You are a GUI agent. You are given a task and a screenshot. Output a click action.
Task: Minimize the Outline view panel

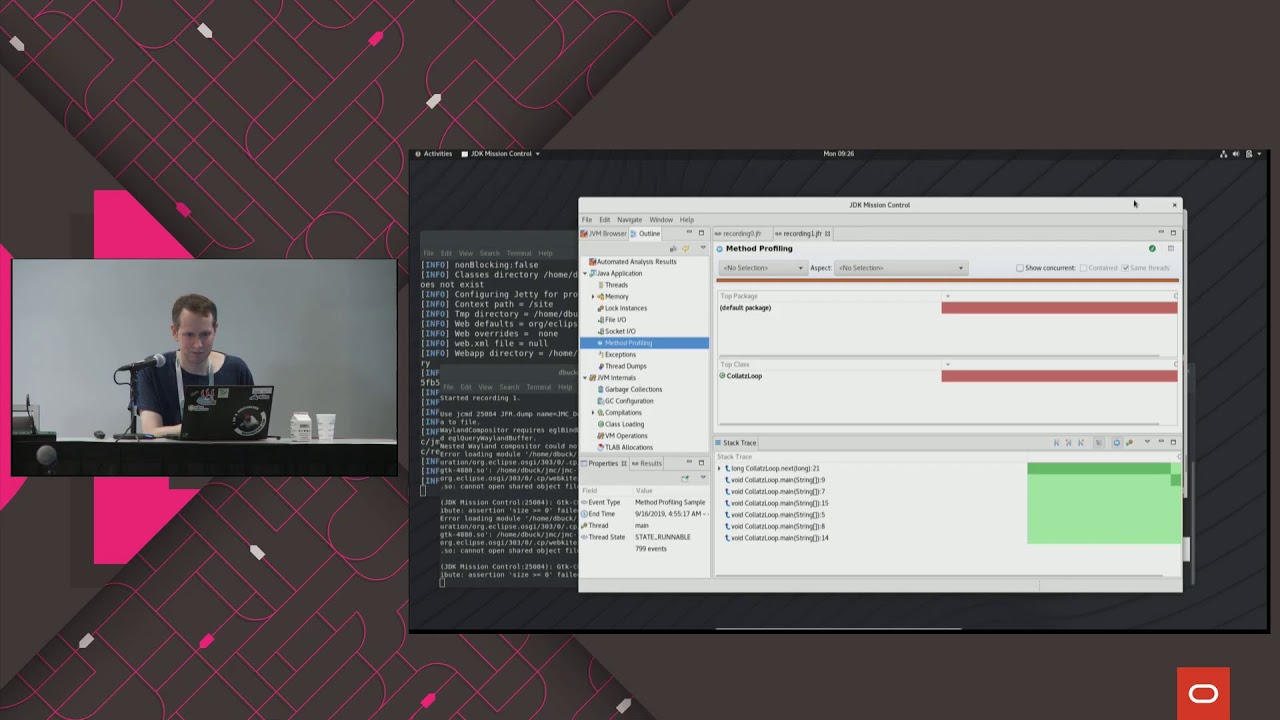point(689,232)
